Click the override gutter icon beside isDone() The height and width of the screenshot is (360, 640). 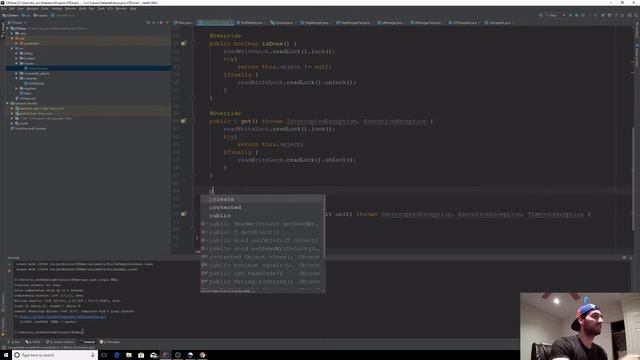point(183,43)
